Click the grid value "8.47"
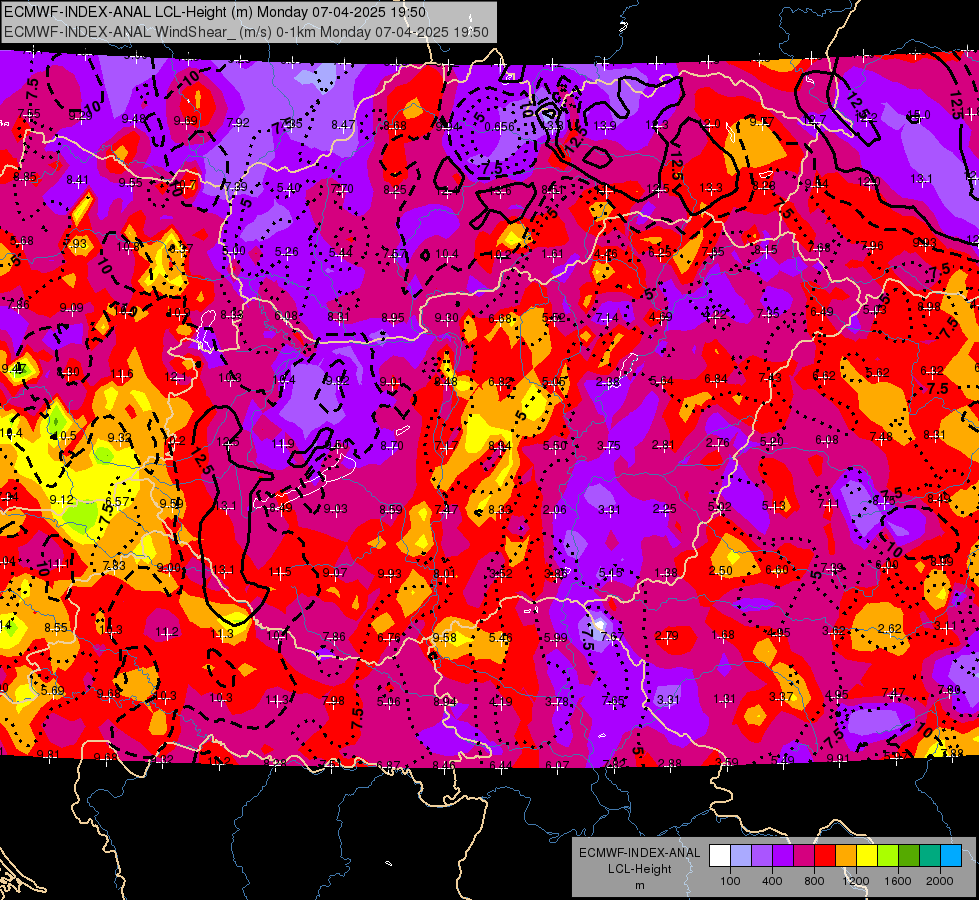Viewport: 979px width, 900px height. (343, 125)
